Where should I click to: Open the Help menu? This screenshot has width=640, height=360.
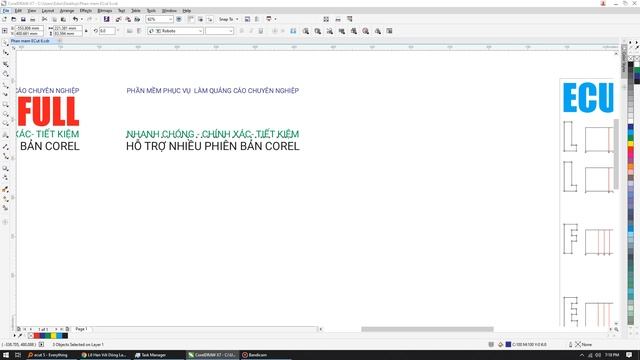187,11
